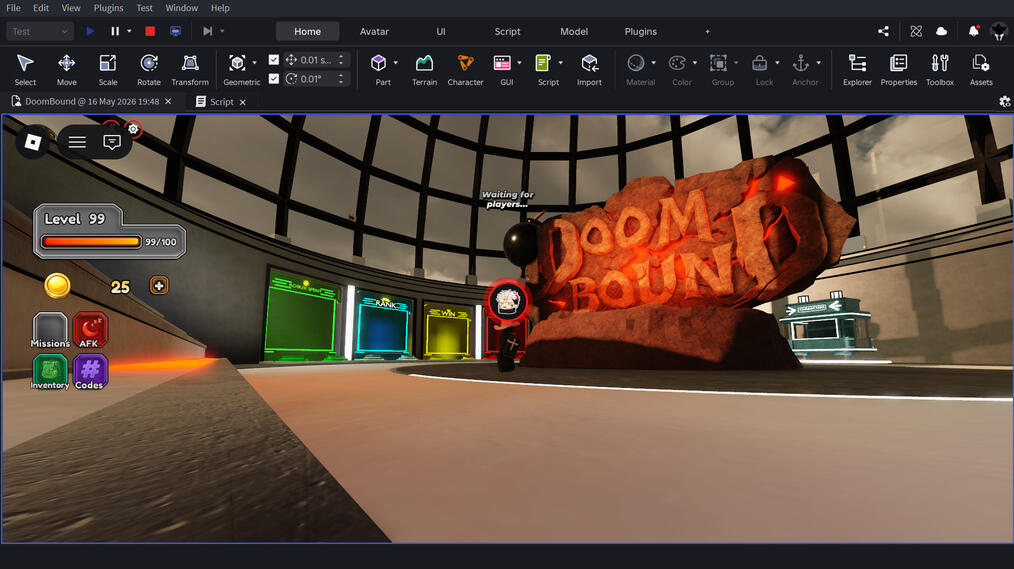Pick the Scale tool
Screen dimensions: 1014x569
(x=108, y=69)
